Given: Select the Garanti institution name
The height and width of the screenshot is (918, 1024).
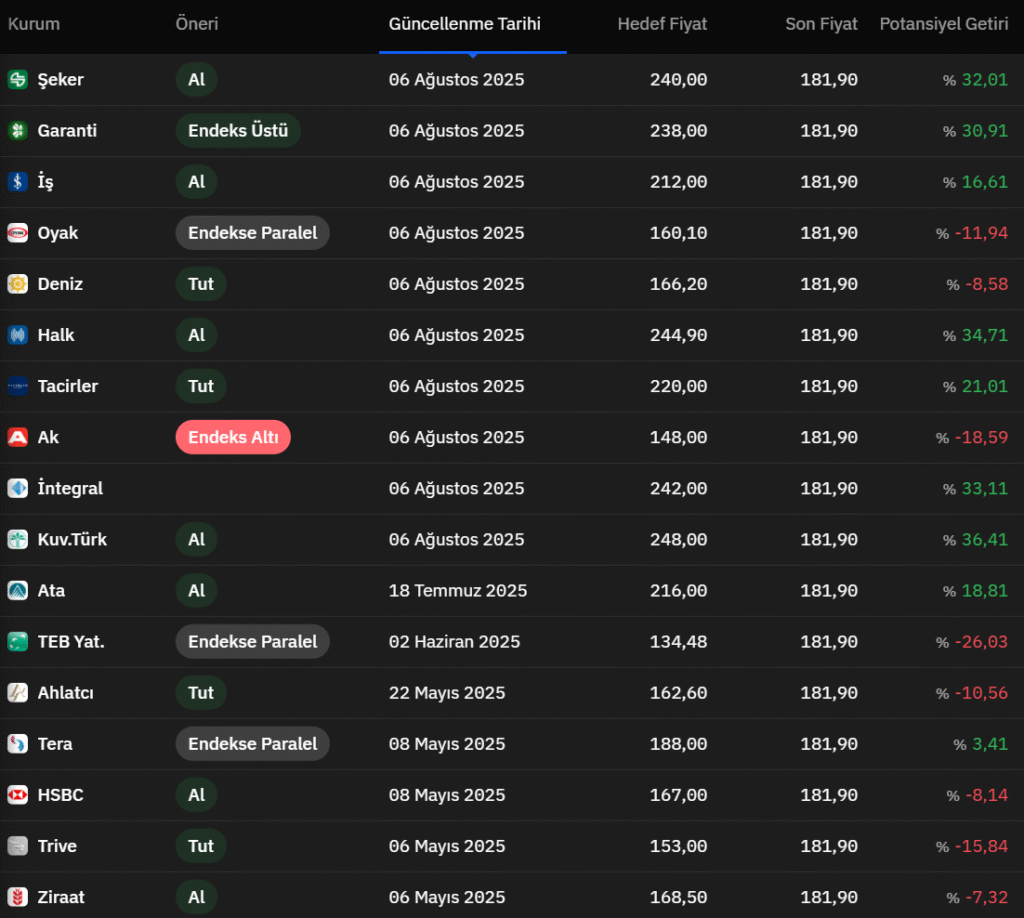Looking at the screenshot, I should (x=67, y=131).
